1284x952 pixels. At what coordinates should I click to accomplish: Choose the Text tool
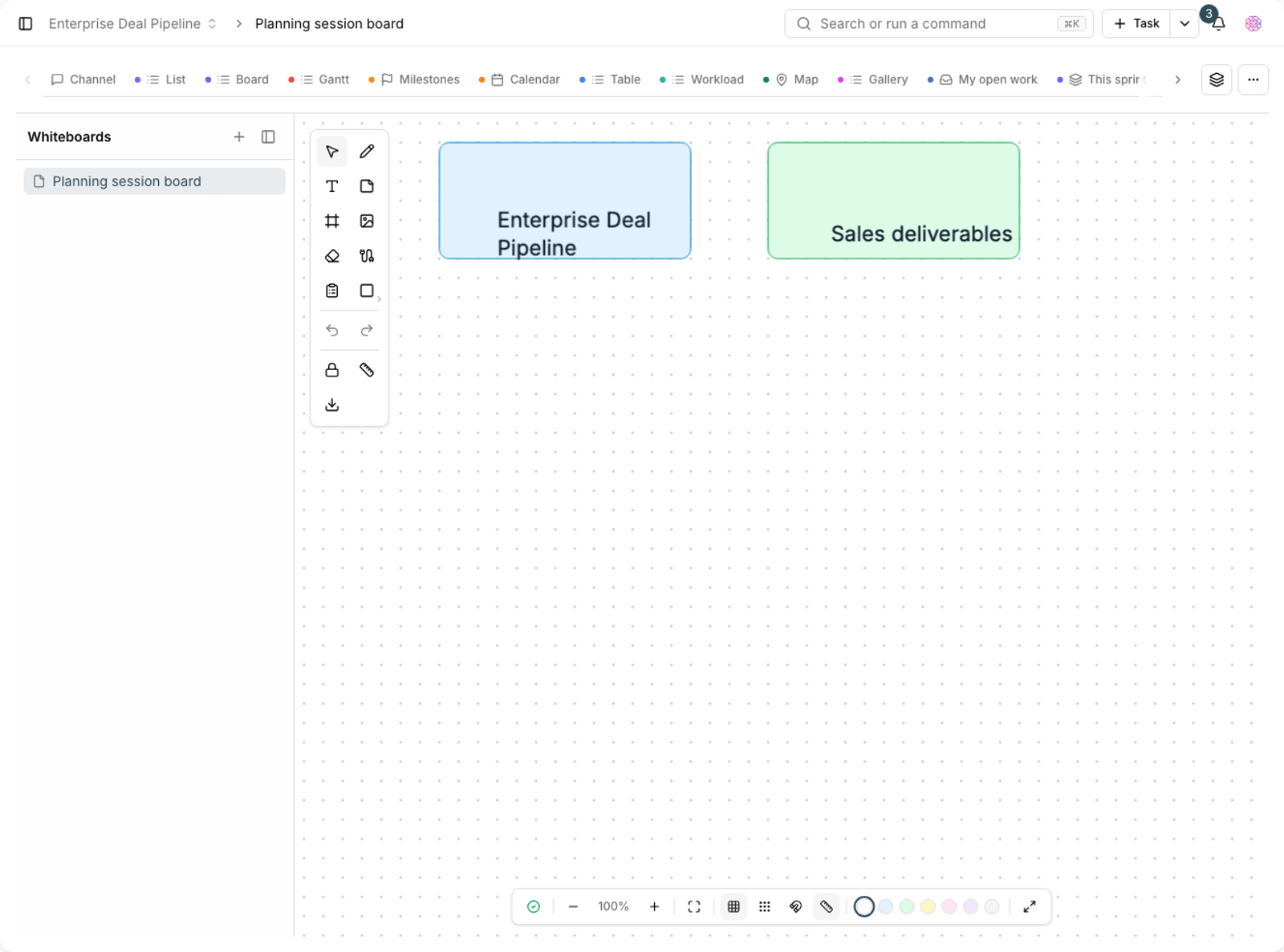[331, 186]
